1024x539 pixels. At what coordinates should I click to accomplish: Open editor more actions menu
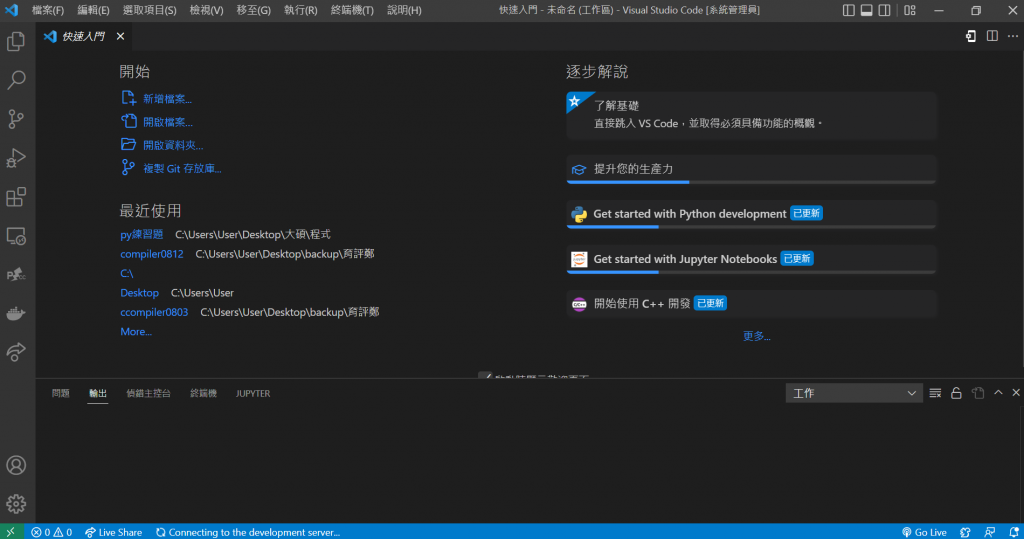1012,36
